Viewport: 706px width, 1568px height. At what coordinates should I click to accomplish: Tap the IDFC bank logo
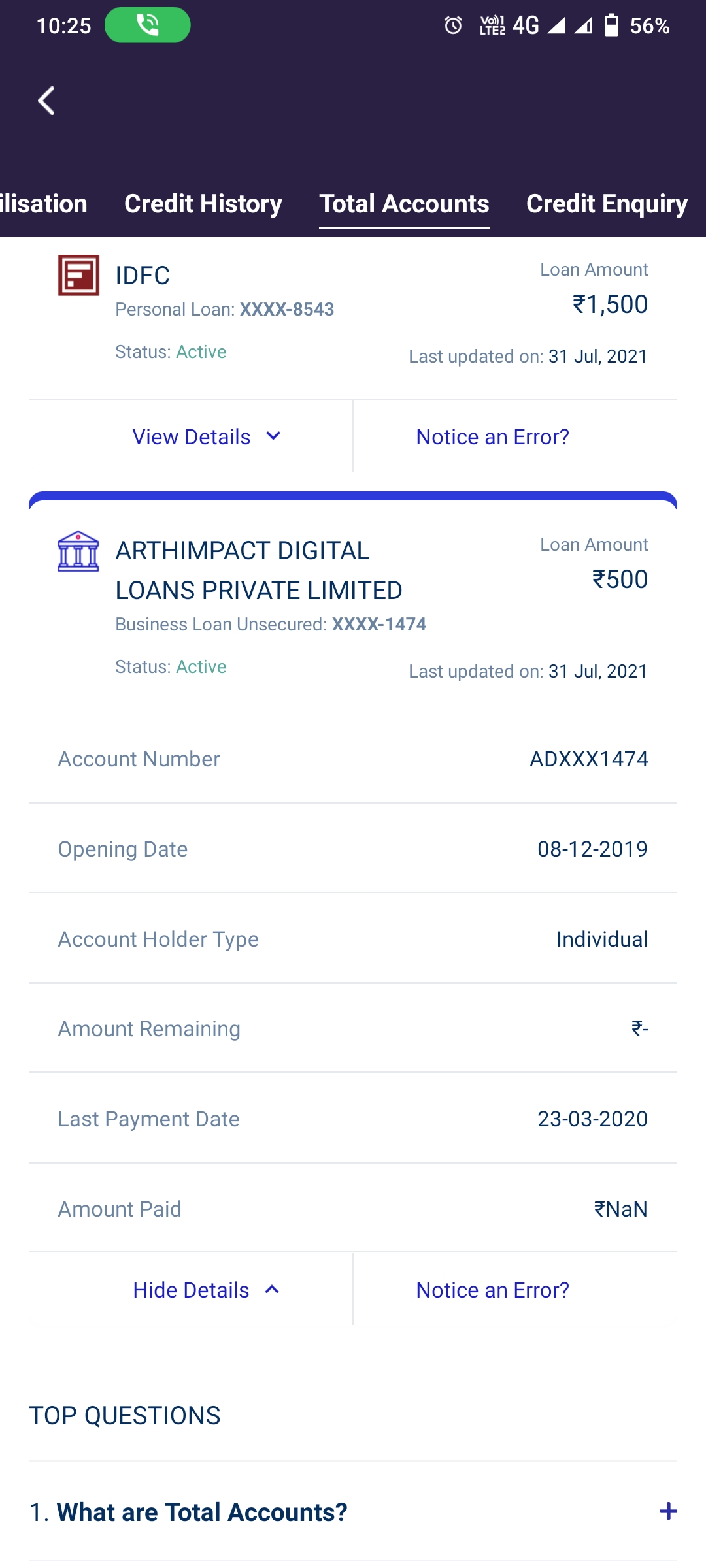[x=78, y=275]
